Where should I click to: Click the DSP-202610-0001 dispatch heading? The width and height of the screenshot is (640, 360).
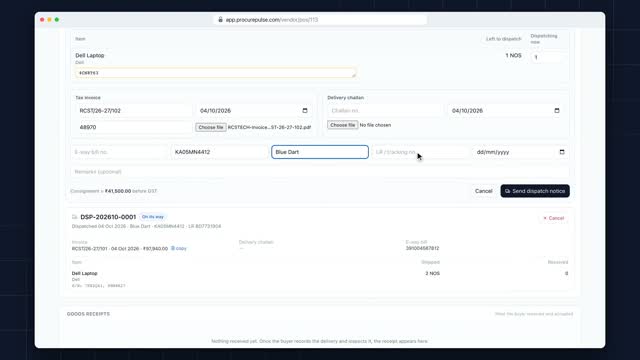108,217
